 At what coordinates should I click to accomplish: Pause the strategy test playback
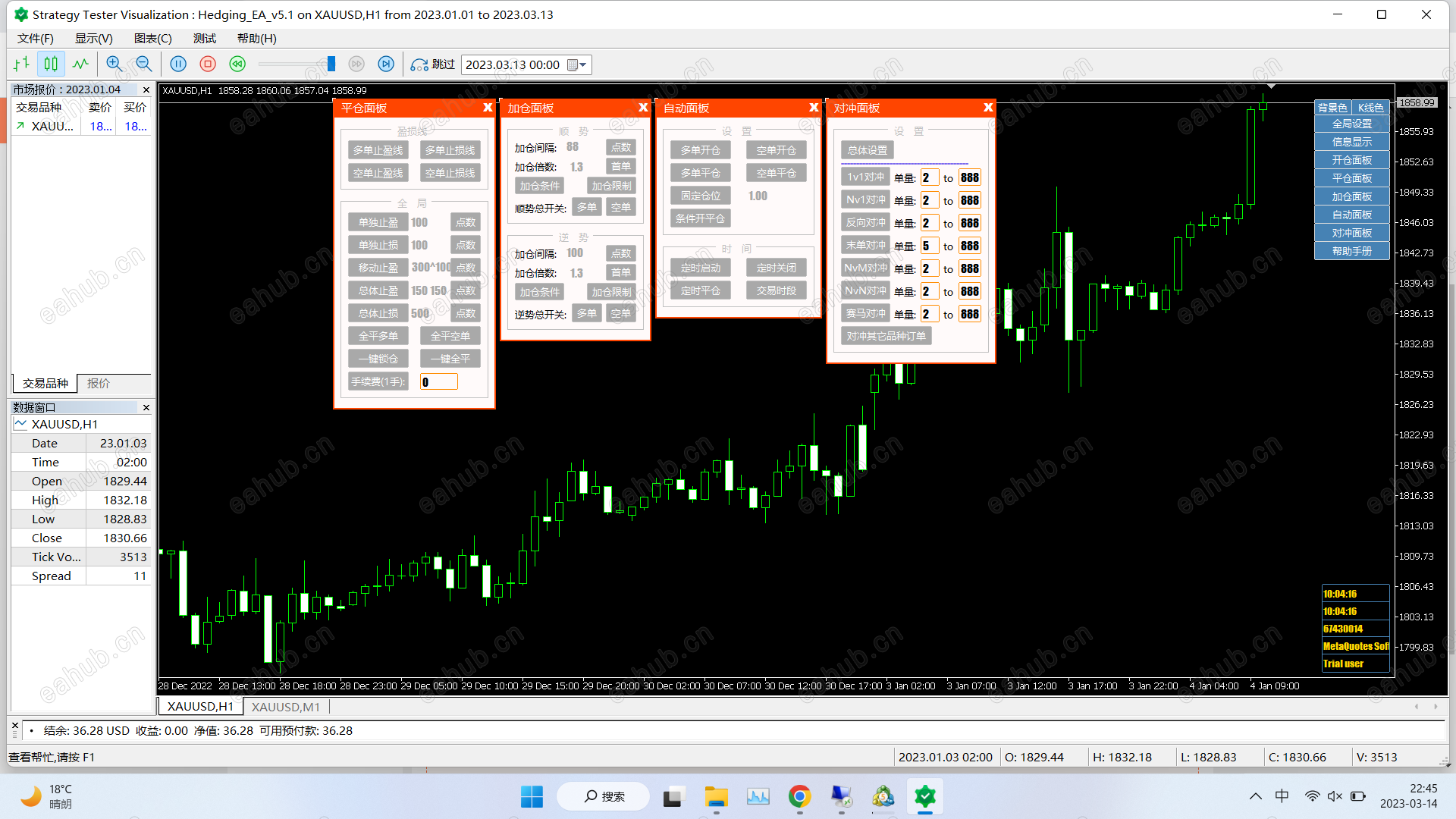178,64
